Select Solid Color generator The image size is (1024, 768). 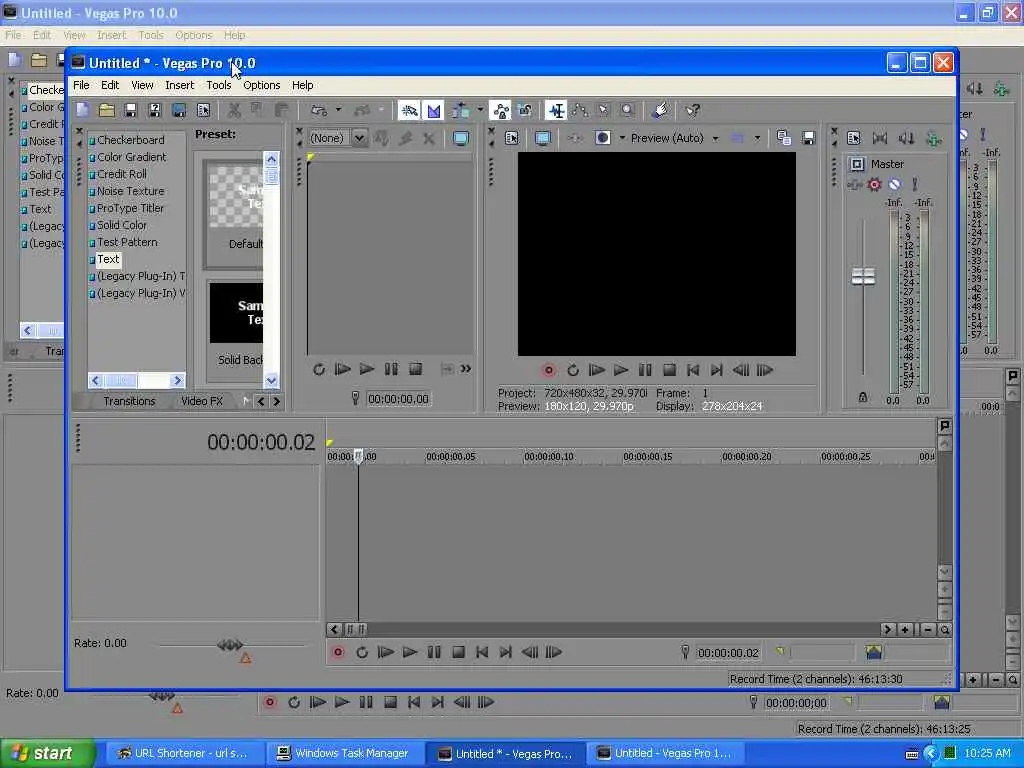pyautogui.click(x=121, y=225)
